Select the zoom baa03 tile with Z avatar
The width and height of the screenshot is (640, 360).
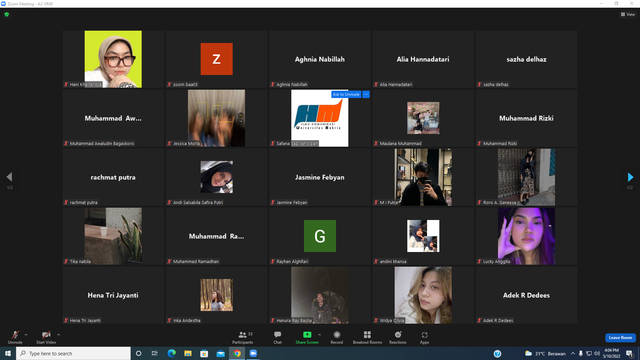(216, 59)
